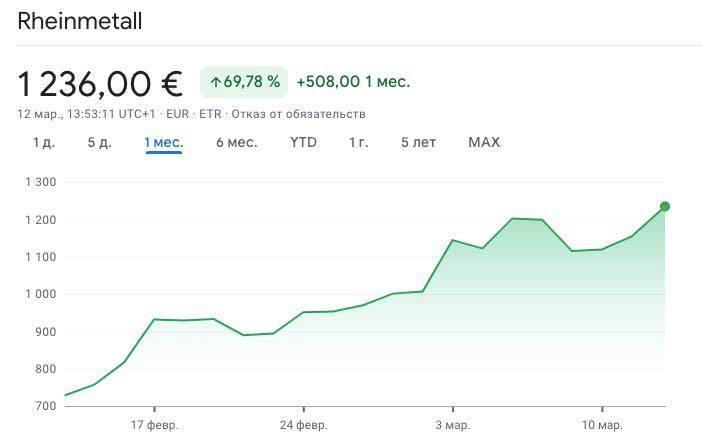Click the active 1 мес. tab
The width and height of the screenshot is (702, 442).
click(163, 142)
